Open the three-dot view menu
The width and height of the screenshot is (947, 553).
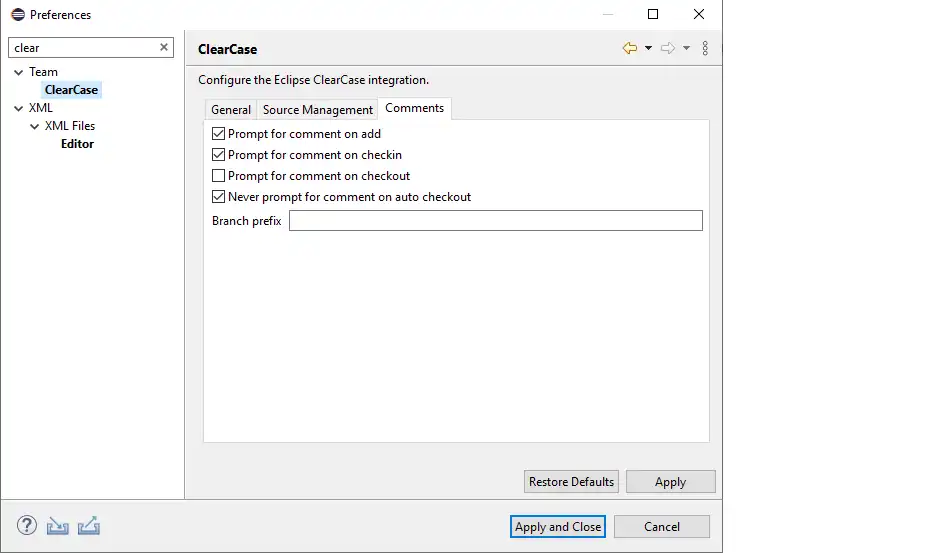coord(705,48)
